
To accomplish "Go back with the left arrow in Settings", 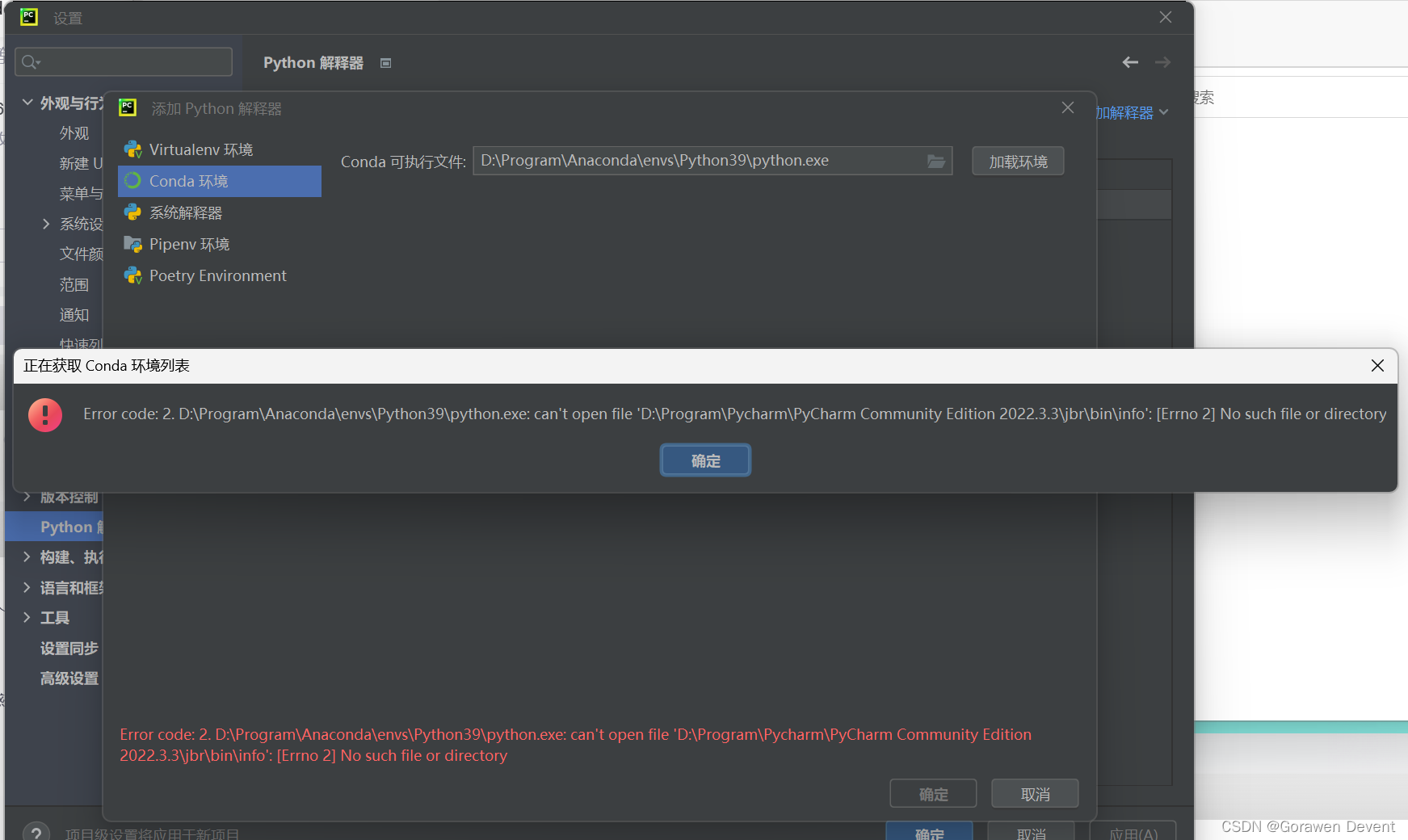I will click(1130, 62).
